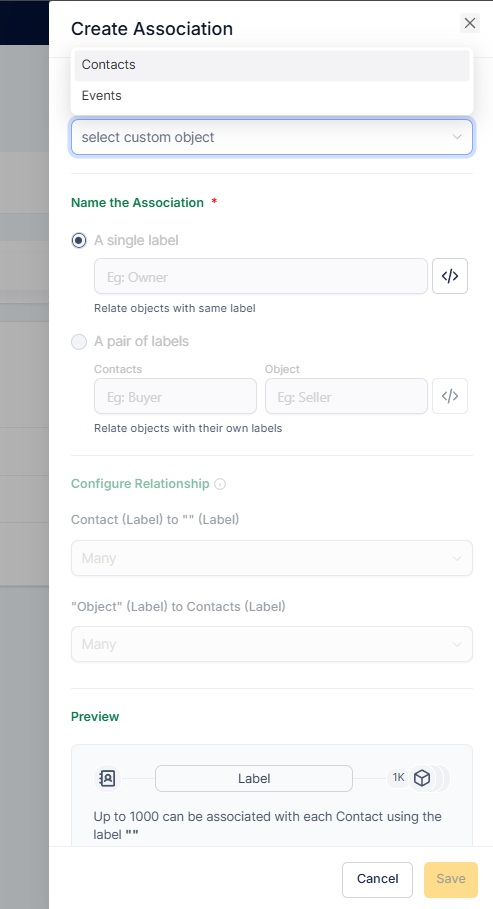Focus the Eg: Seller Object field
493x909 pixels.
(x=346, y=397)
